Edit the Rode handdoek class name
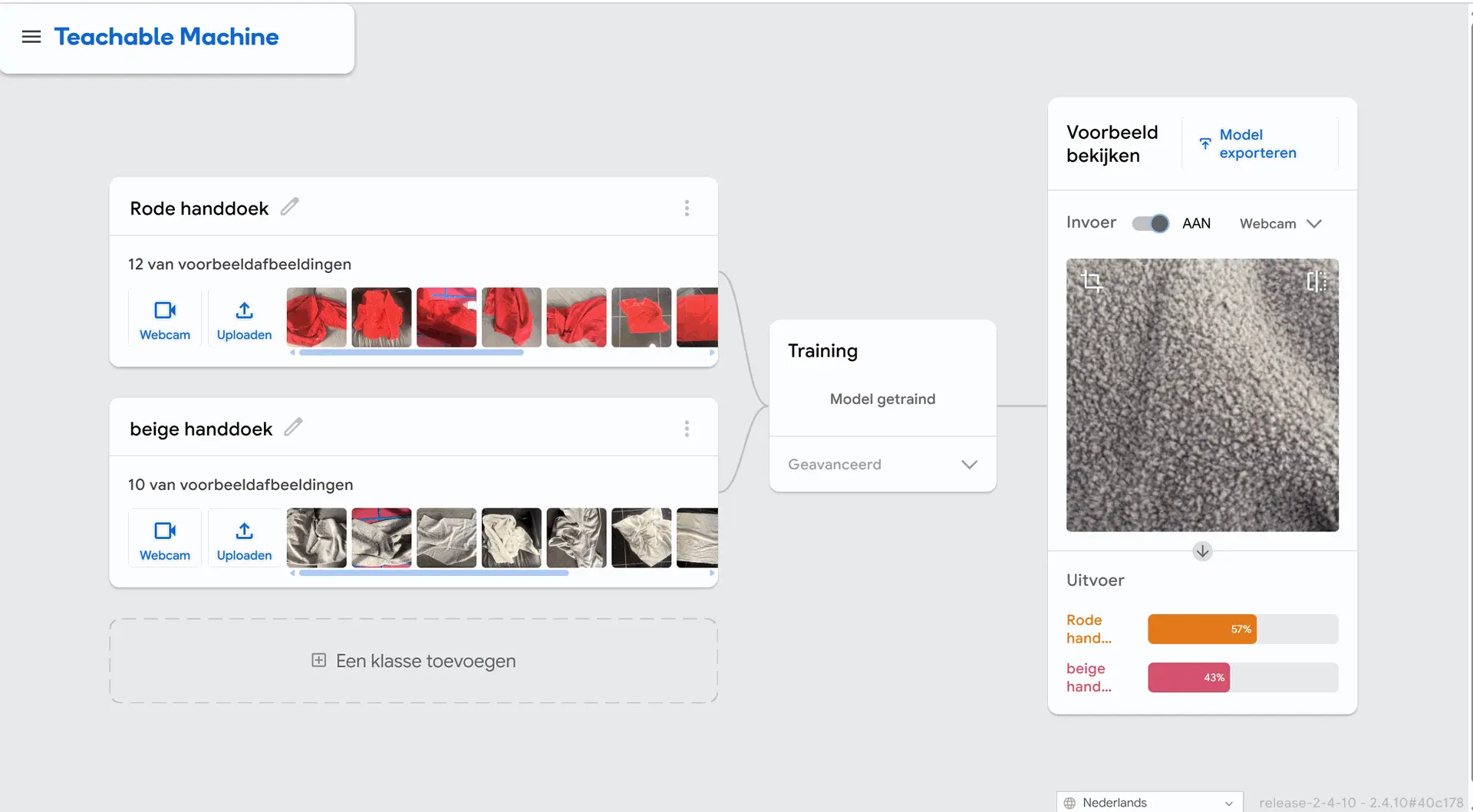1473x812 pixels. point(289,207)
